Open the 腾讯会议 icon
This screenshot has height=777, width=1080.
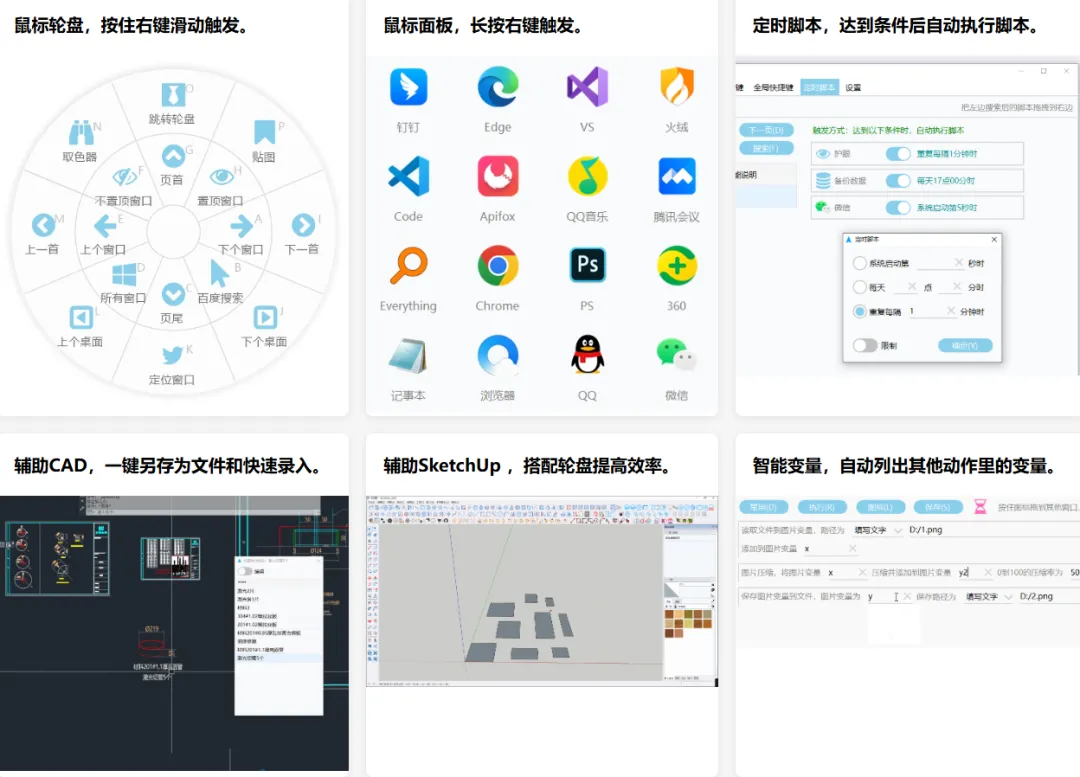(x=677, y=176)
